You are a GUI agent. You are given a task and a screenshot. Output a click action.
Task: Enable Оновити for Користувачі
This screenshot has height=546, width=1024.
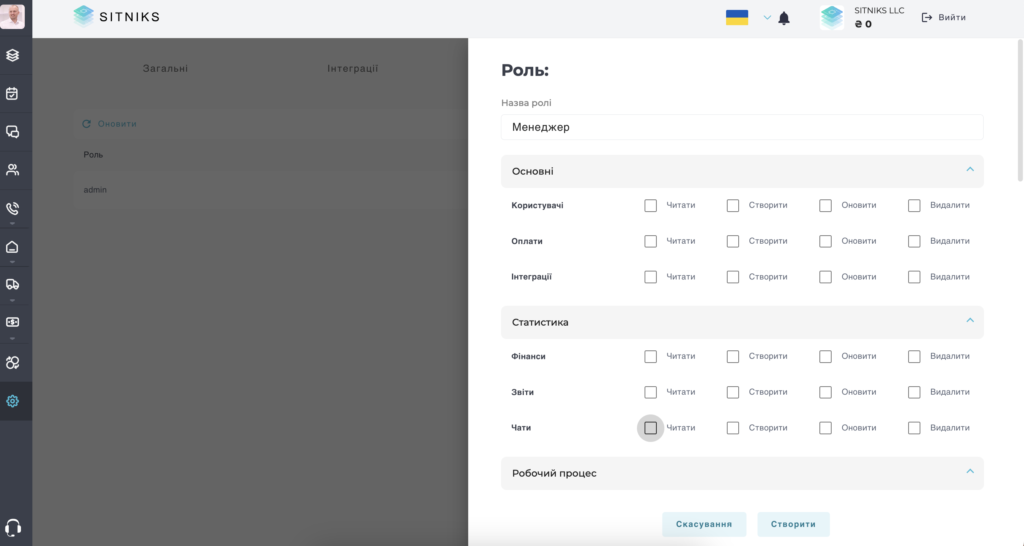tap(825, 205)
